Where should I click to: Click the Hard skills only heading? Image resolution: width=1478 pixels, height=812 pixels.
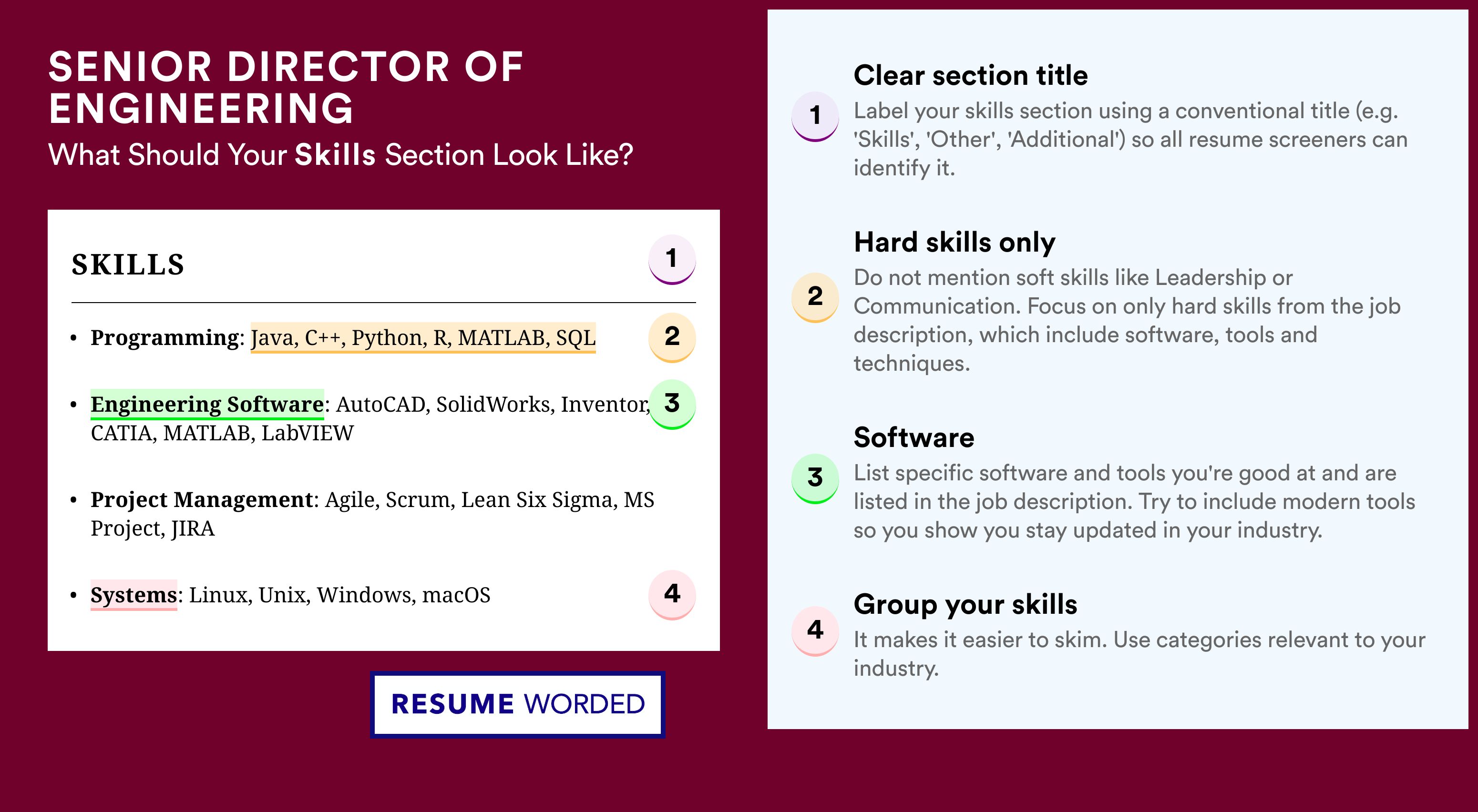click(x=954, y=242)
